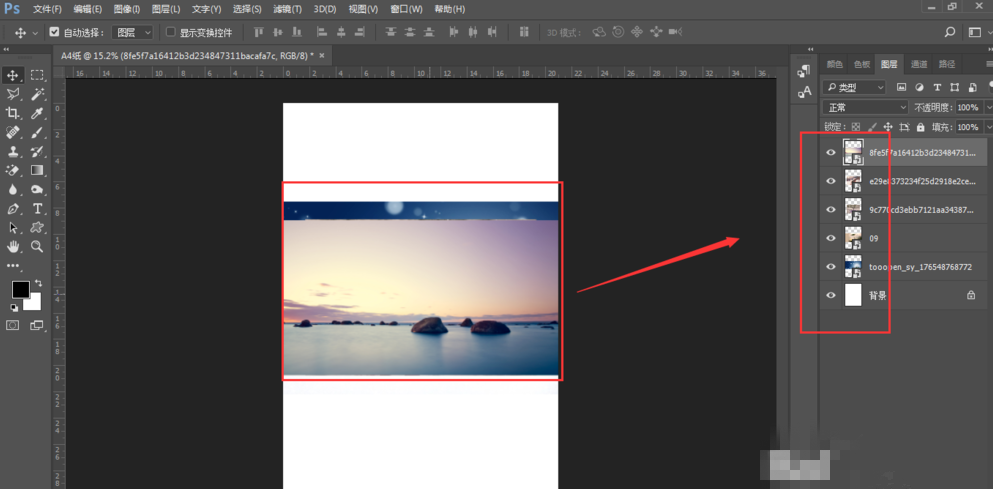Viewport: 993px width, 489px height.
Task: Select the Rectangular Marquee tool
Action: pos(37,75)
